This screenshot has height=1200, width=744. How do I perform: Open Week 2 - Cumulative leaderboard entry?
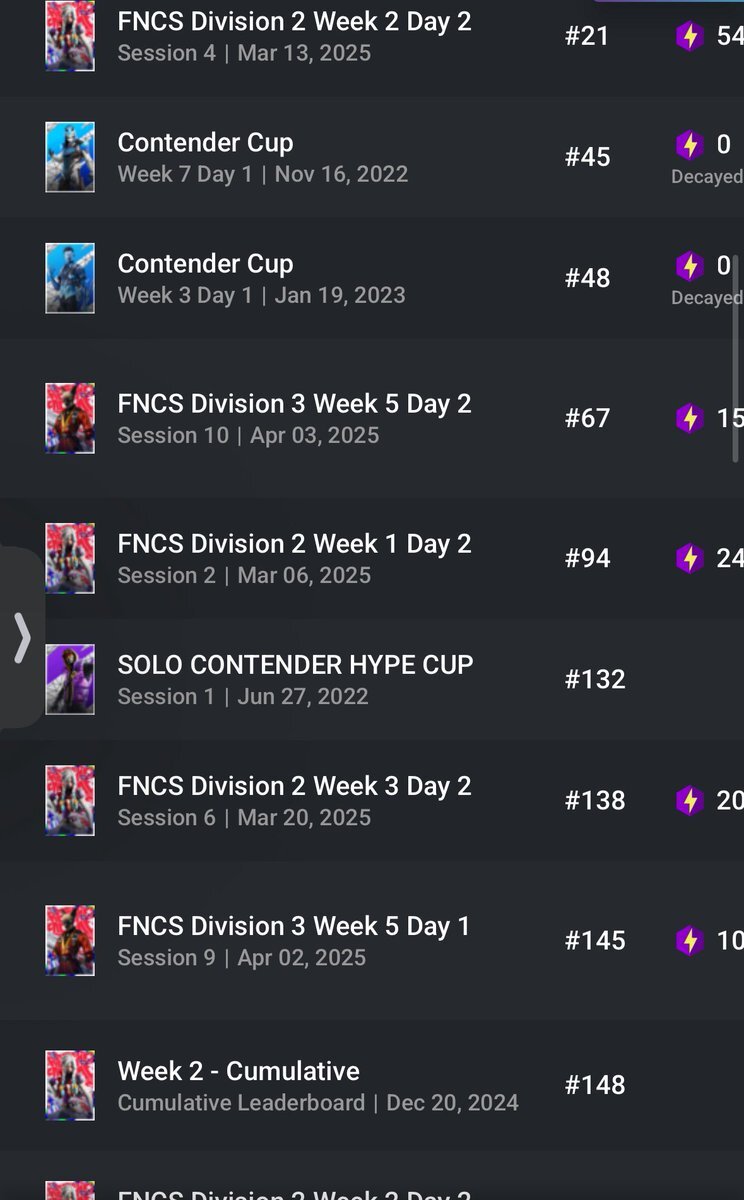(372, 1085)
